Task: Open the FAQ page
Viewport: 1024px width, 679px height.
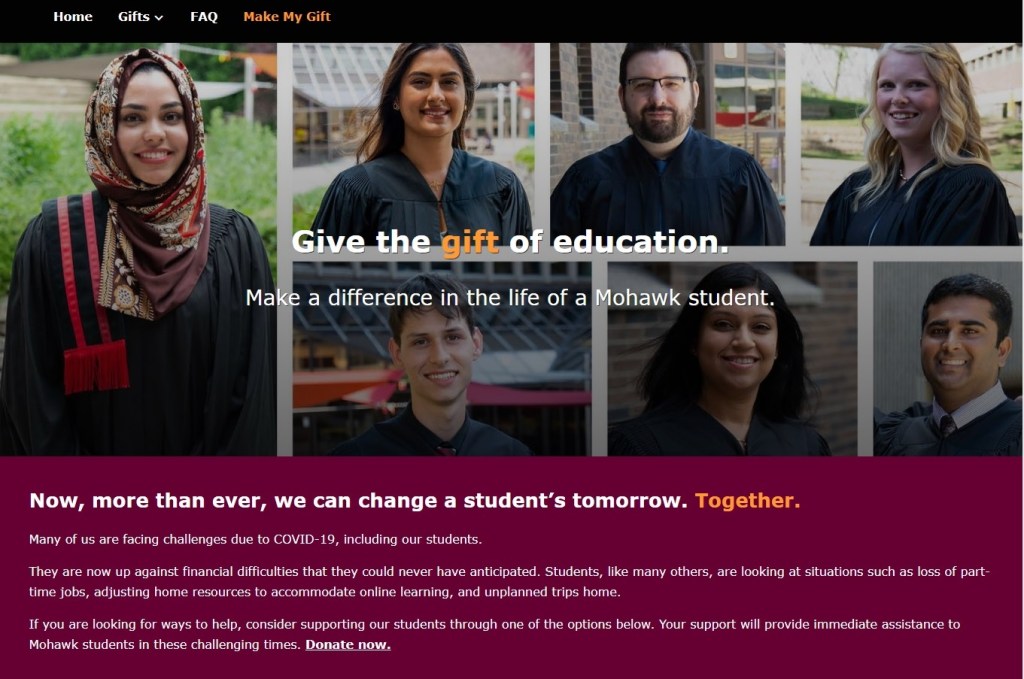Action: pyautogui.click(x=204, y=16)
